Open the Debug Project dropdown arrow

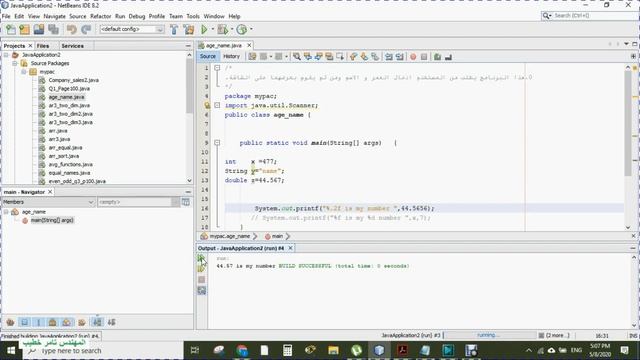[231, 29]
